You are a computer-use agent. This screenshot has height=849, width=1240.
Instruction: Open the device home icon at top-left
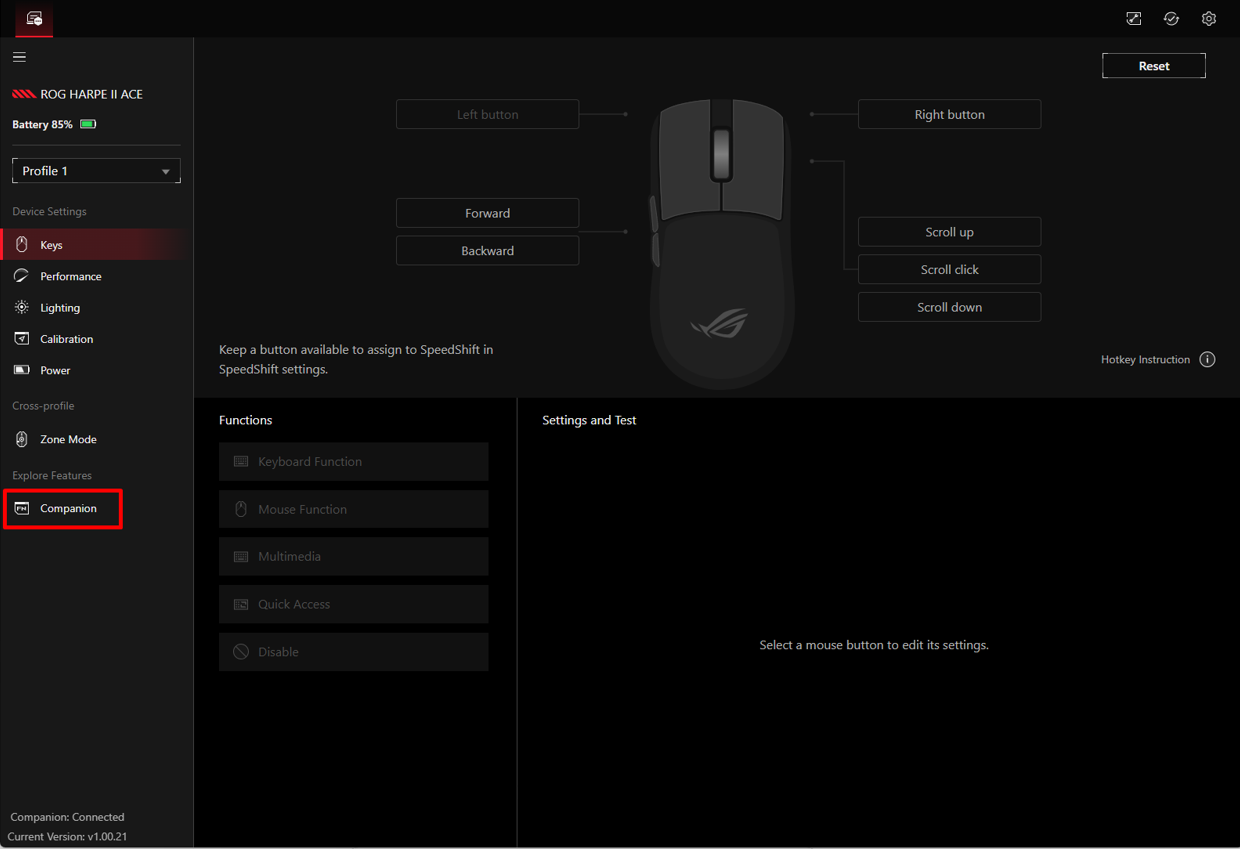pos(34,19)
